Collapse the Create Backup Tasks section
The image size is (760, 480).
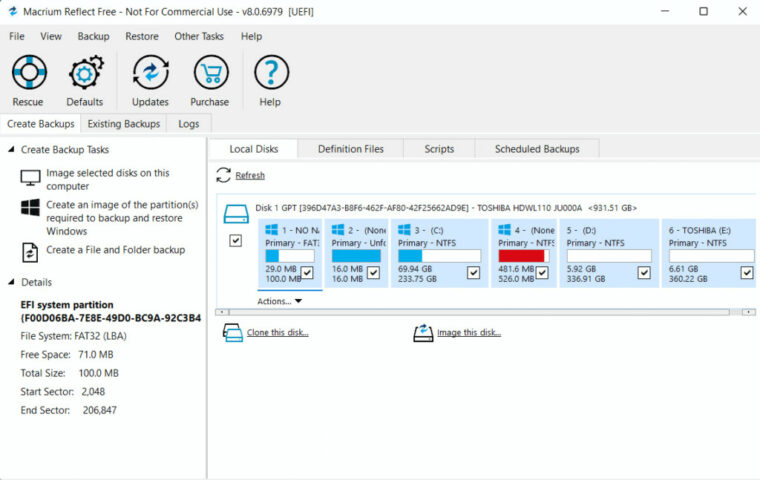(x=11, y=149)
